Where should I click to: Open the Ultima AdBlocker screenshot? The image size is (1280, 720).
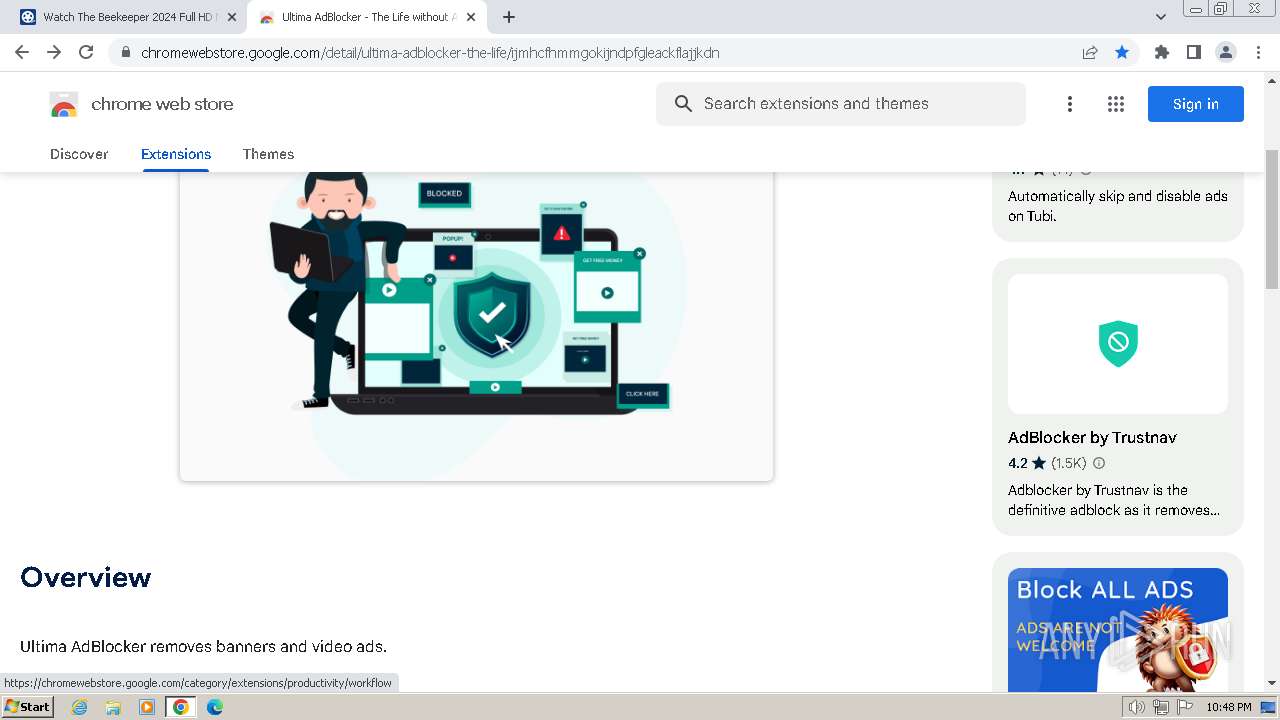click(x=476, y=325)
